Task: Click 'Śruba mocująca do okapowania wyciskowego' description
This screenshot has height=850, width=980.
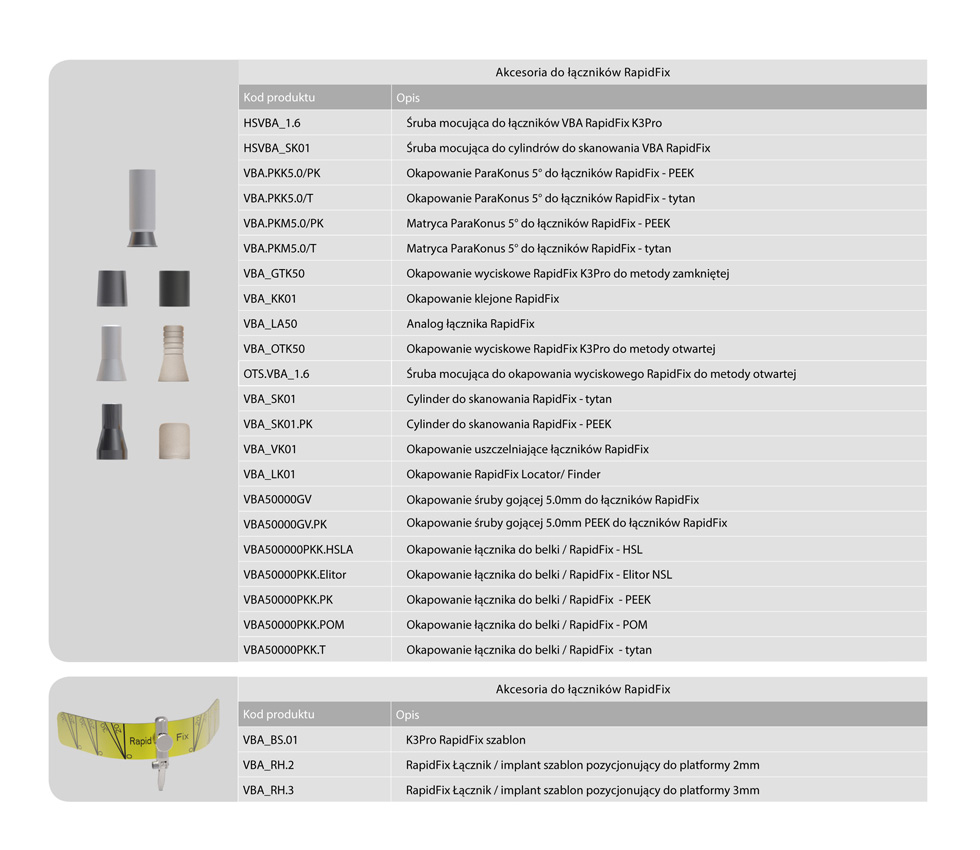Action: pyautogui.click(x=601, y=374)
